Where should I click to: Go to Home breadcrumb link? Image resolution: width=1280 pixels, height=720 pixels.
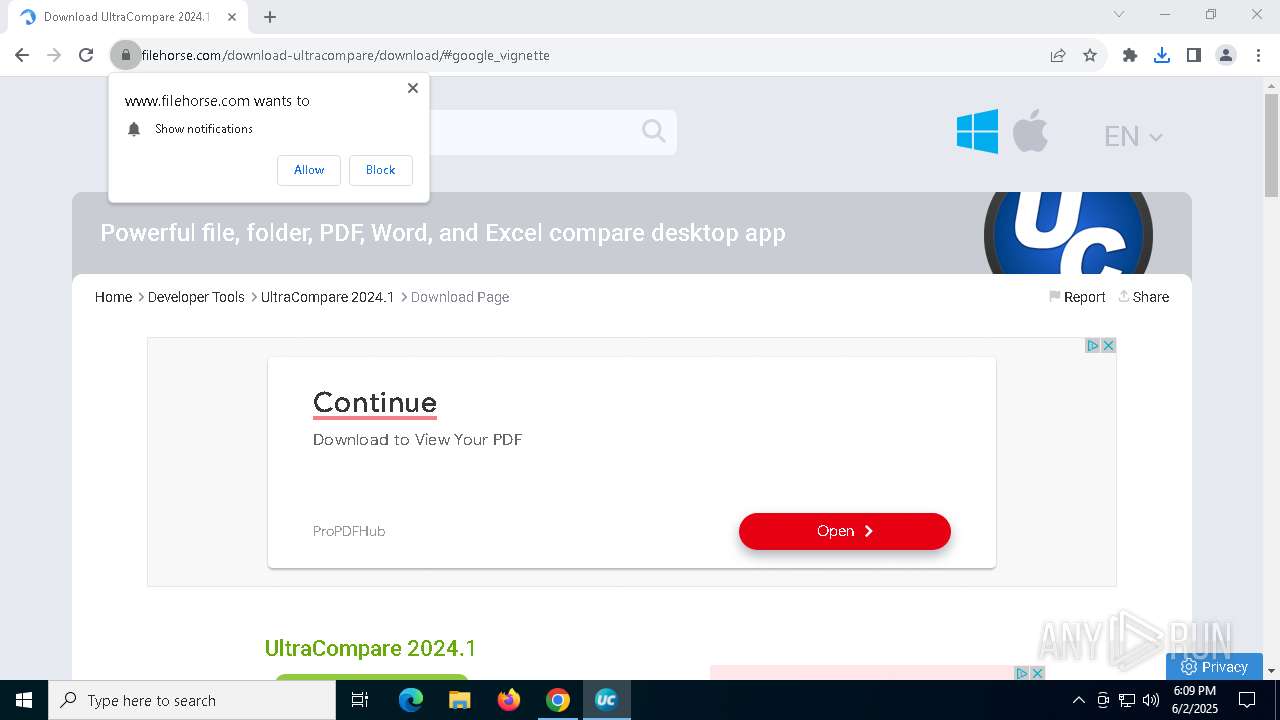pos(113,297)
